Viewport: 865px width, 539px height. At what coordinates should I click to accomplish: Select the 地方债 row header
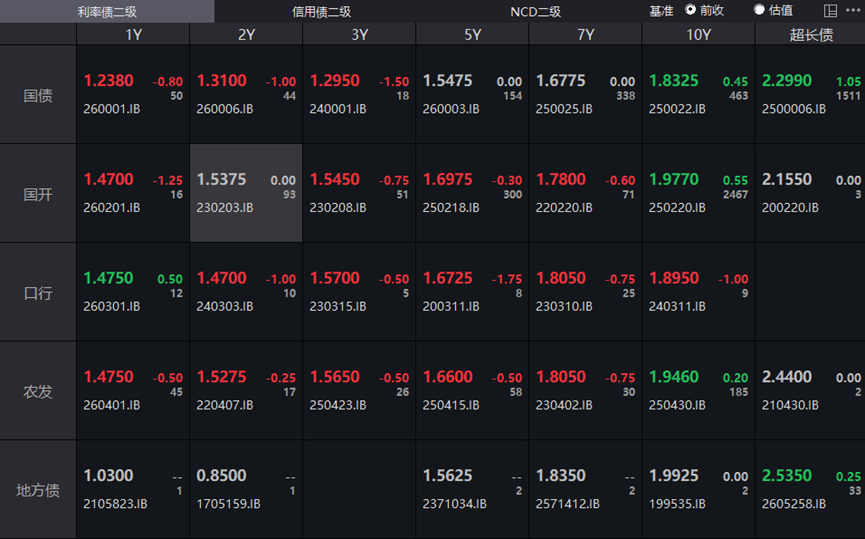(x=38, y=490)
